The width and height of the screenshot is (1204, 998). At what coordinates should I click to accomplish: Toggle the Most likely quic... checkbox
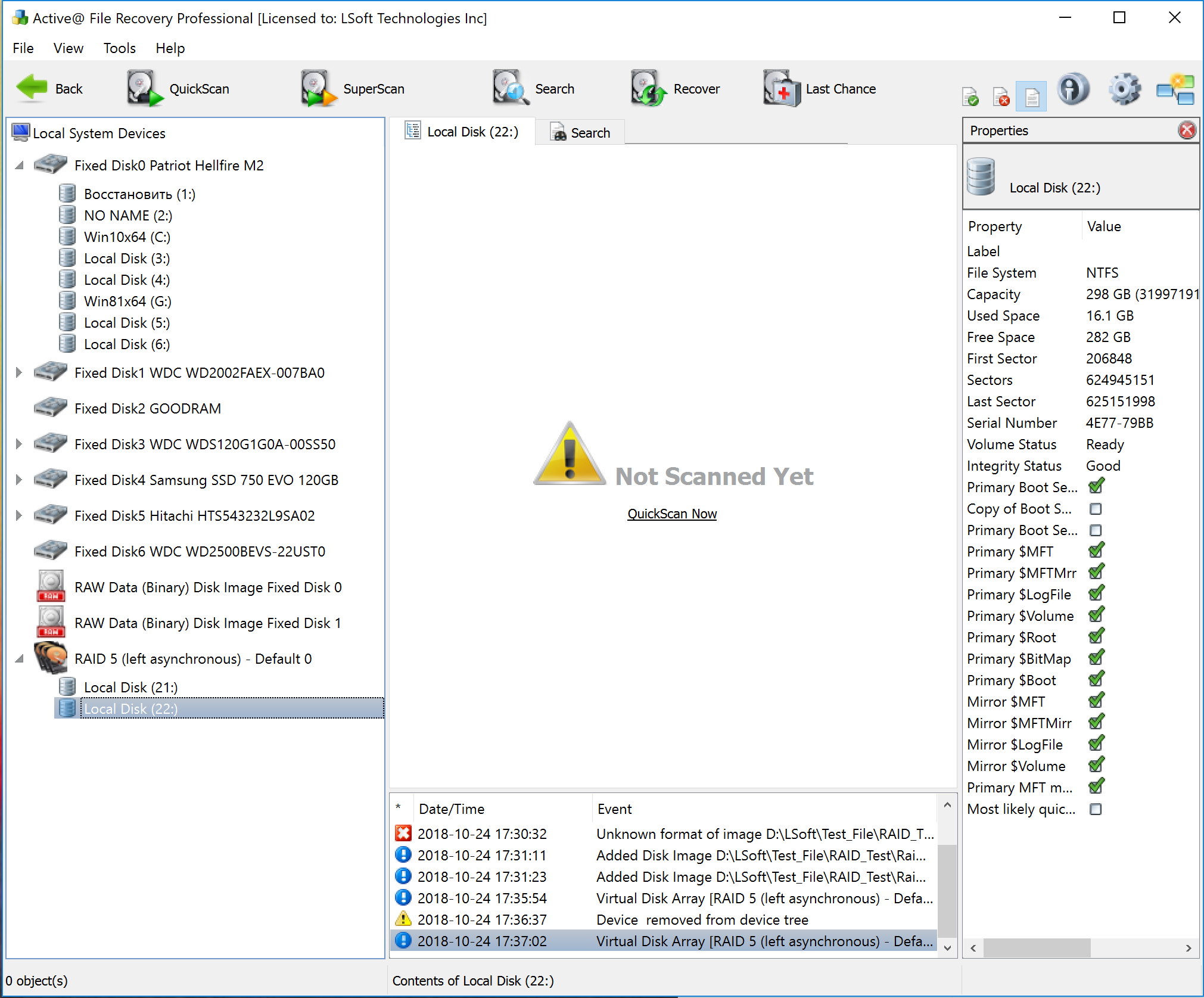point(1096,809)
